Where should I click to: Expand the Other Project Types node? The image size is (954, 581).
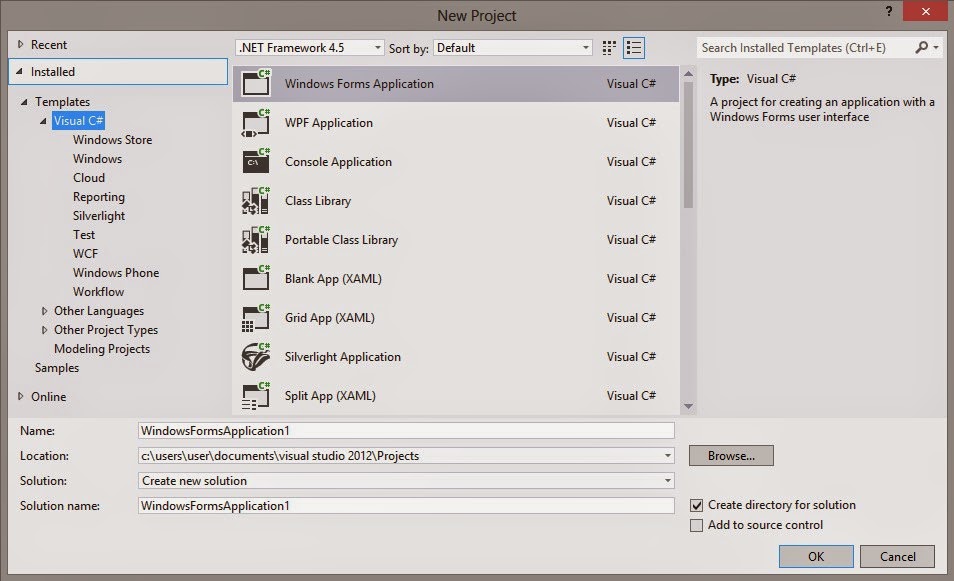pos(44,330)
